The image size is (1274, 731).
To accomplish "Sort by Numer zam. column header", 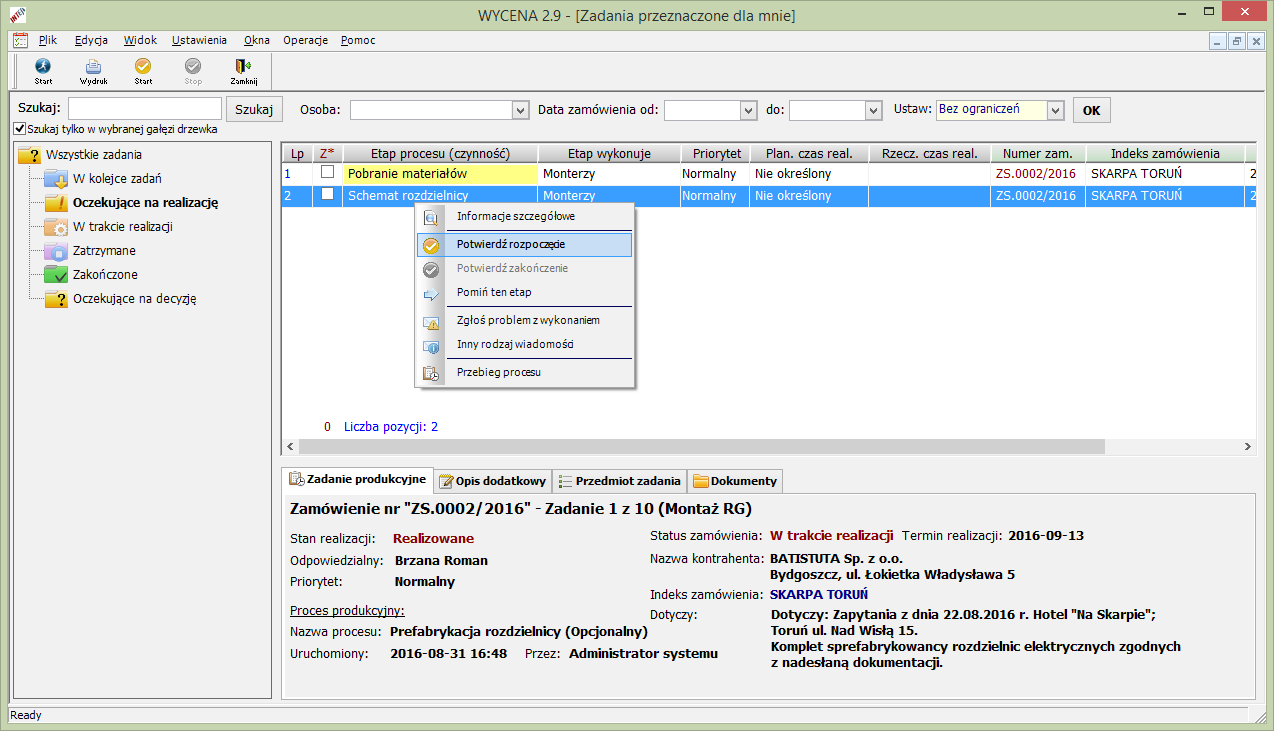I will pyautogui.click(x=1038, y=153).
